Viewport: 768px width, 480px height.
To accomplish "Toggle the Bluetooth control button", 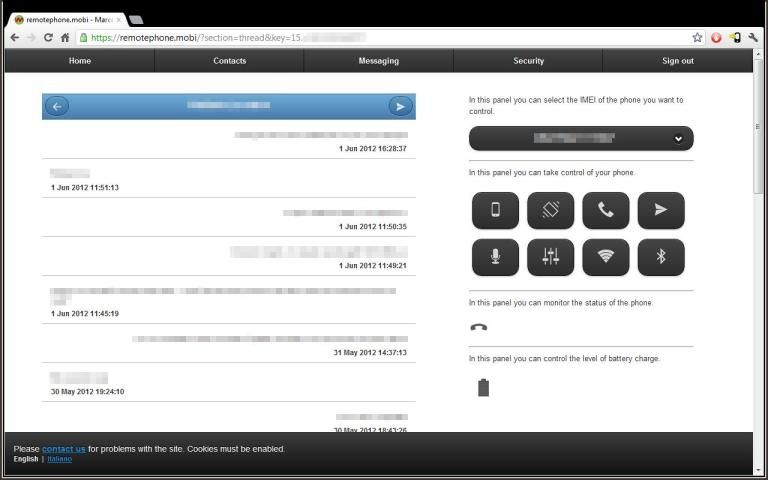I will pos(660,257).
